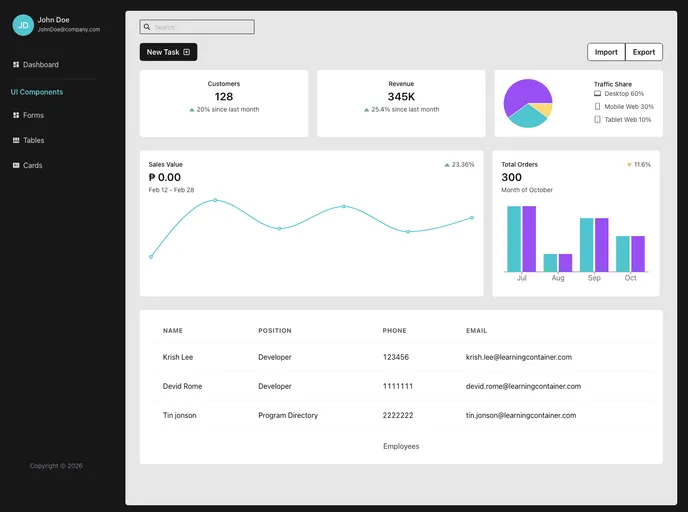The height and width of the screenshot is (512, 688).
Task: Click the Tablet Web device icon
Action: coord(597,119)
